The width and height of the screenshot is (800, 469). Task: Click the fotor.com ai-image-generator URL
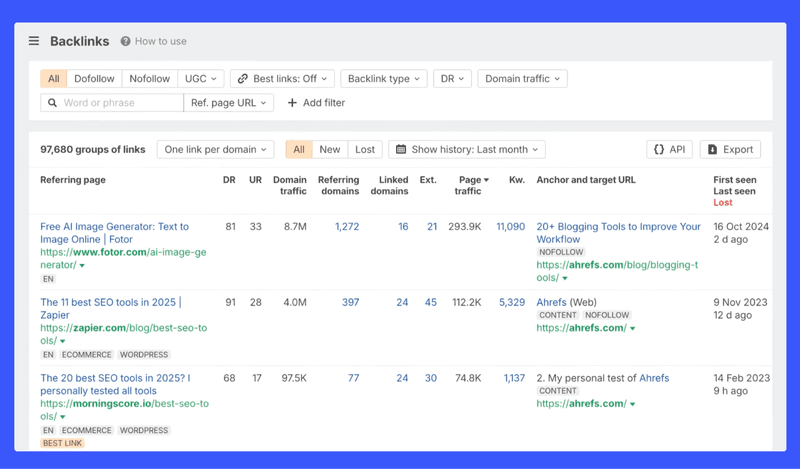click(x=123, y=258)
